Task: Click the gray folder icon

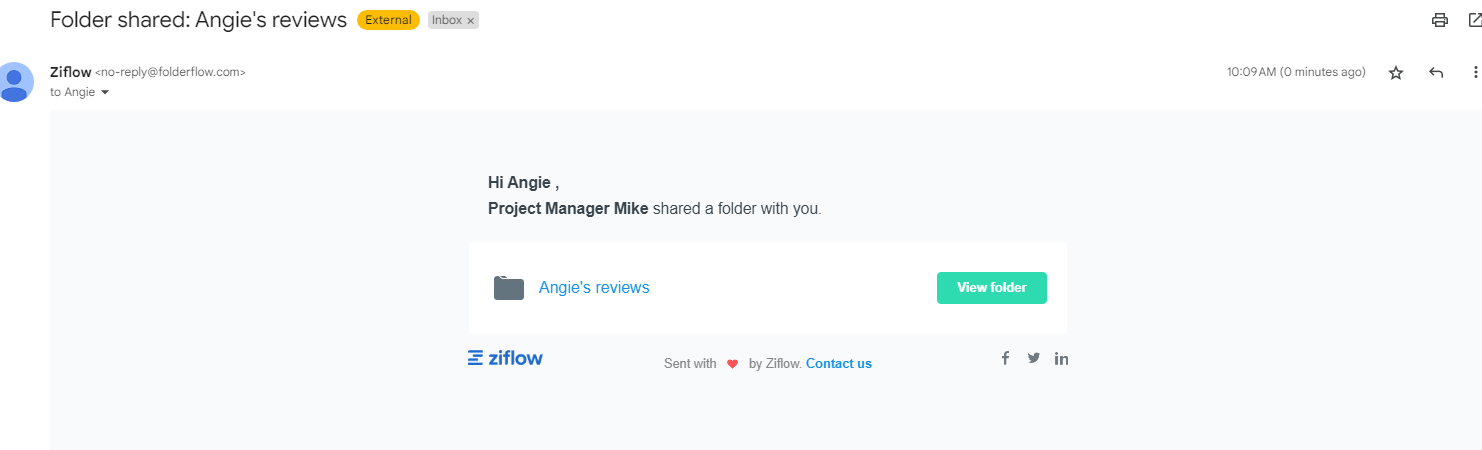Action: (509, 288)
